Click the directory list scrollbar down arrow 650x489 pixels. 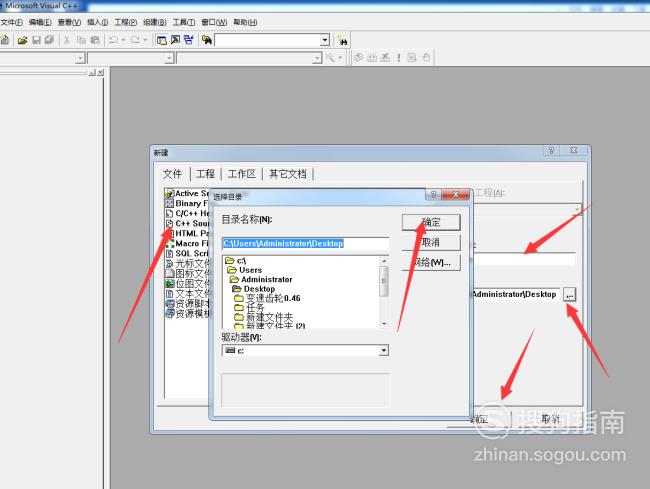coord(384,324)
